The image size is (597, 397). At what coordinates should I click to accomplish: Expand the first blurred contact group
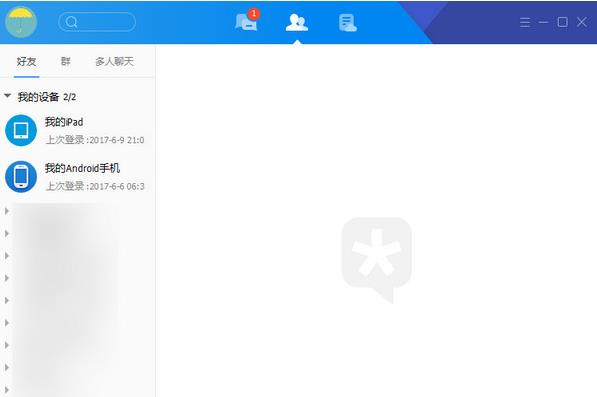click(x=6, y=211)
